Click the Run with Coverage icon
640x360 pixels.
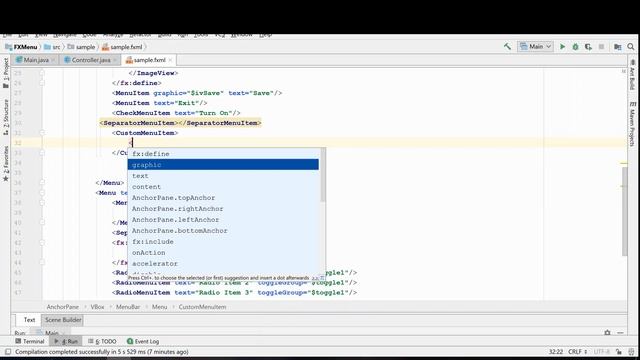click(x=588, y=47)
